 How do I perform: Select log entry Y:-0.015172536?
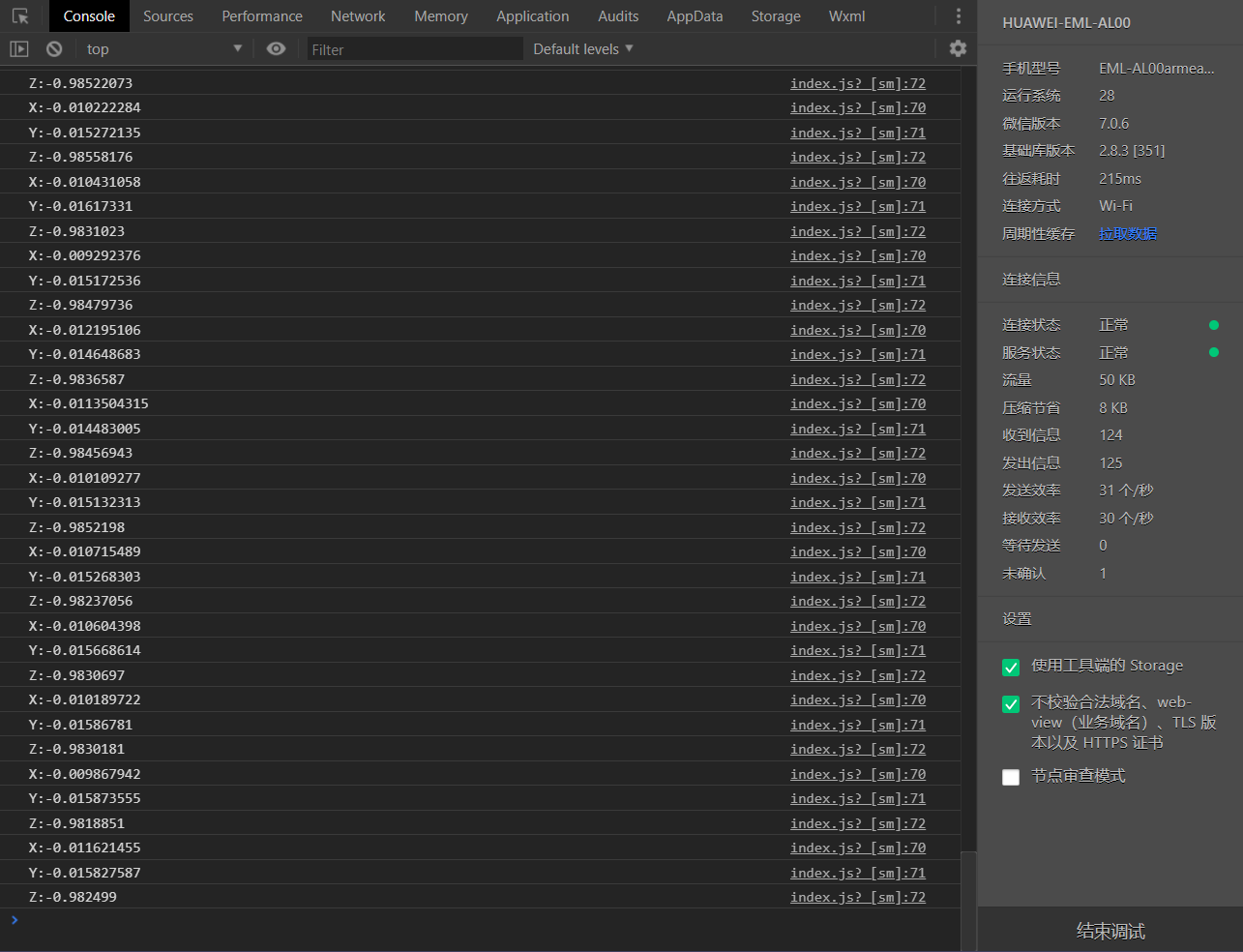click(x=85, y=281)
